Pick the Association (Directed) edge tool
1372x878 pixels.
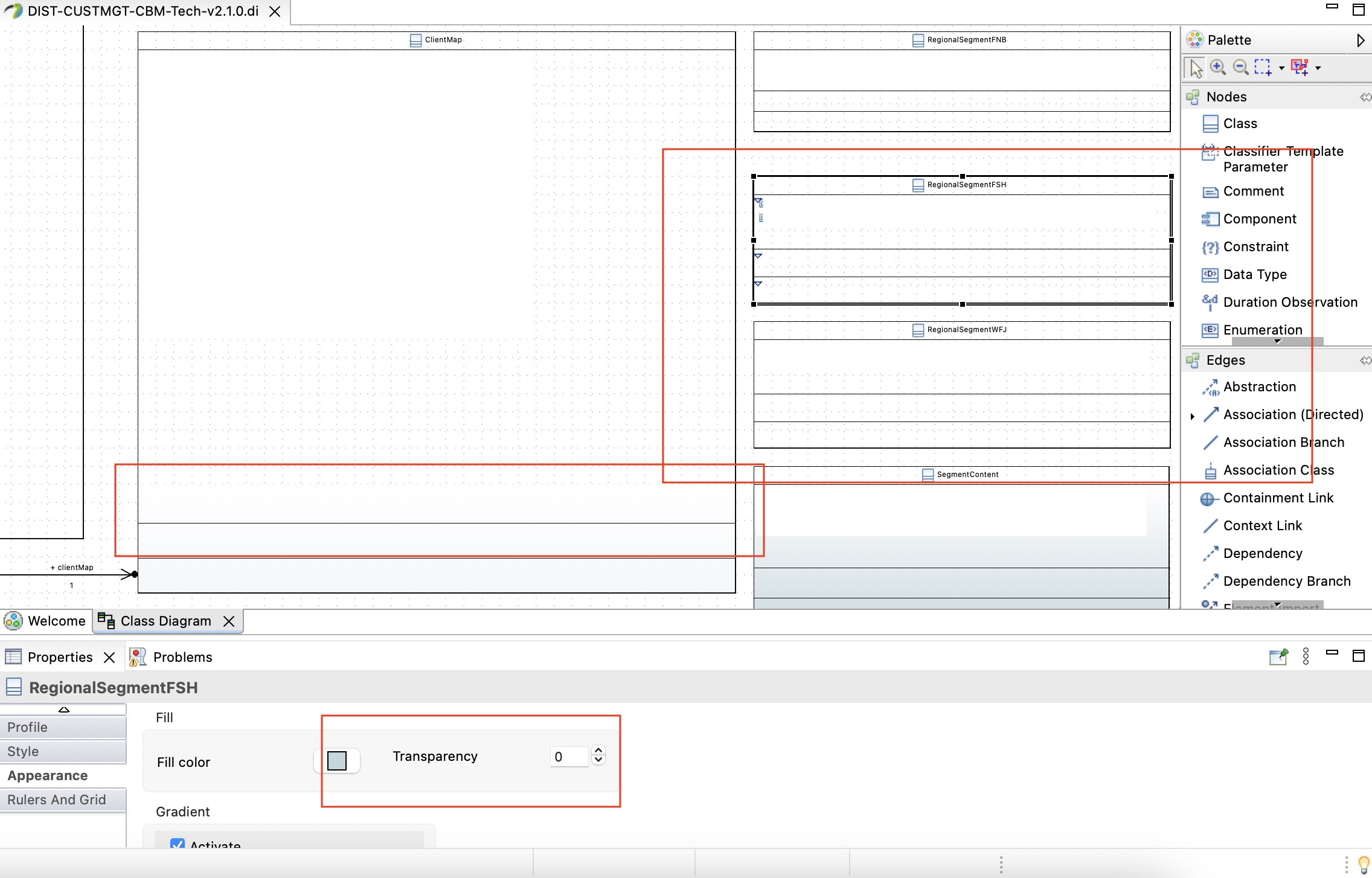click(x=1283, y=415)
